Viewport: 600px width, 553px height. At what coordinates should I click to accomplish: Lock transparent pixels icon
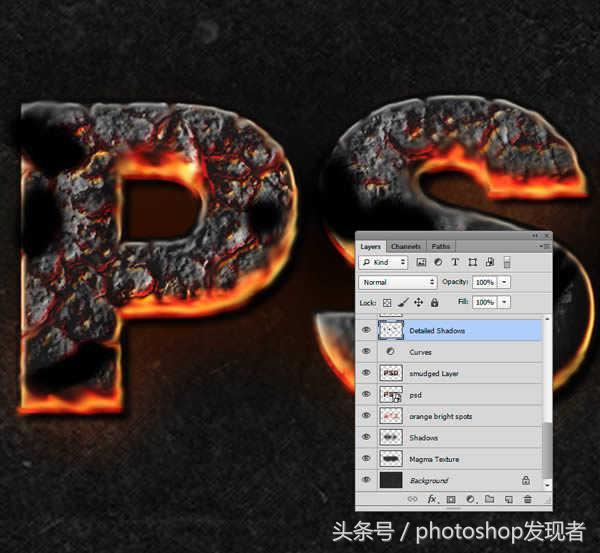pyautogui.click(x=387, y=303)
